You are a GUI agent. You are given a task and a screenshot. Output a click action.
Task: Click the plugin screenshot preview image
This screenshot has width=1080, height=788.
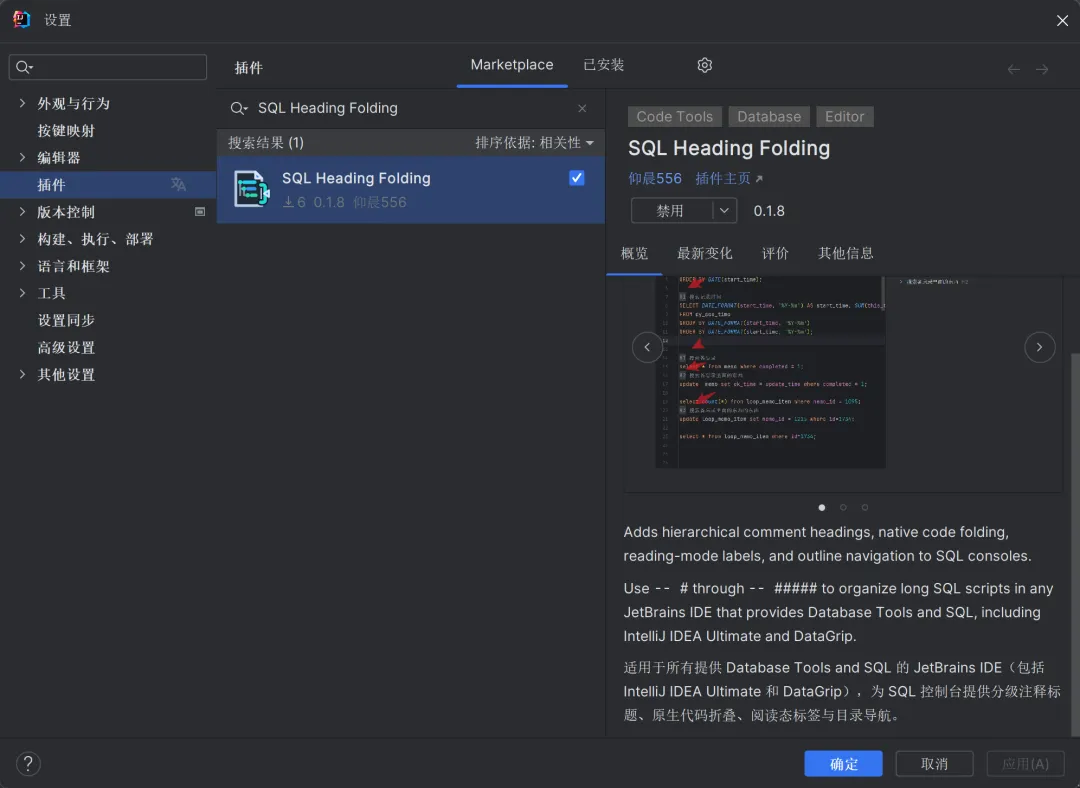tap(770, 372)
